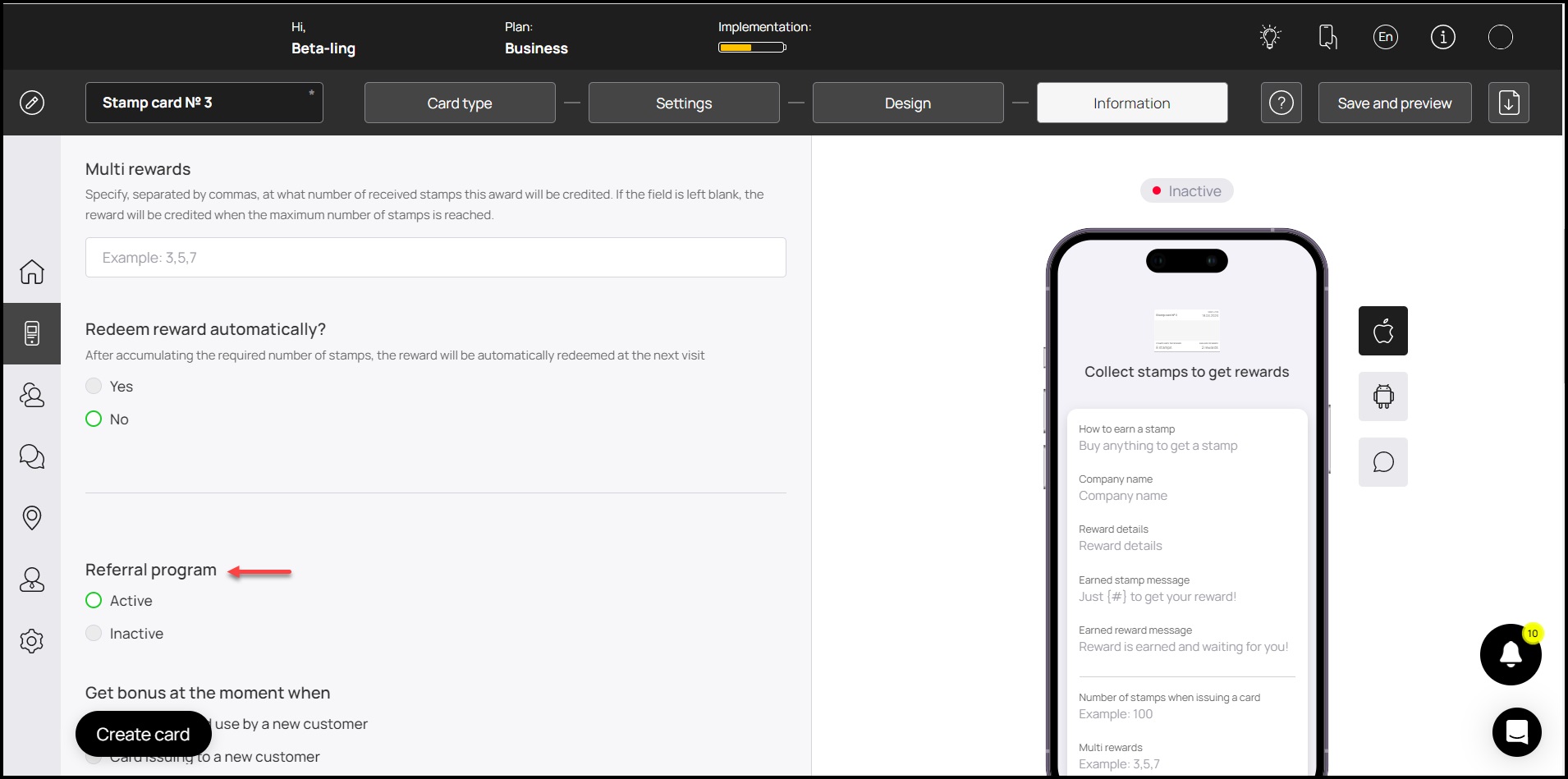Click Save and preview button
1568x779 pixels.
[x=1395, y=103]
